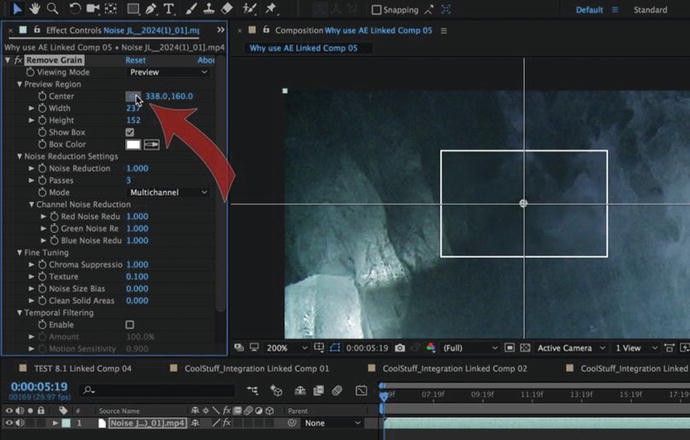Viewport: 690px width, 440px height.
Task: Switch to CoolStuff_Integration Linked Comp 02 tab
Action: (455, 369)
